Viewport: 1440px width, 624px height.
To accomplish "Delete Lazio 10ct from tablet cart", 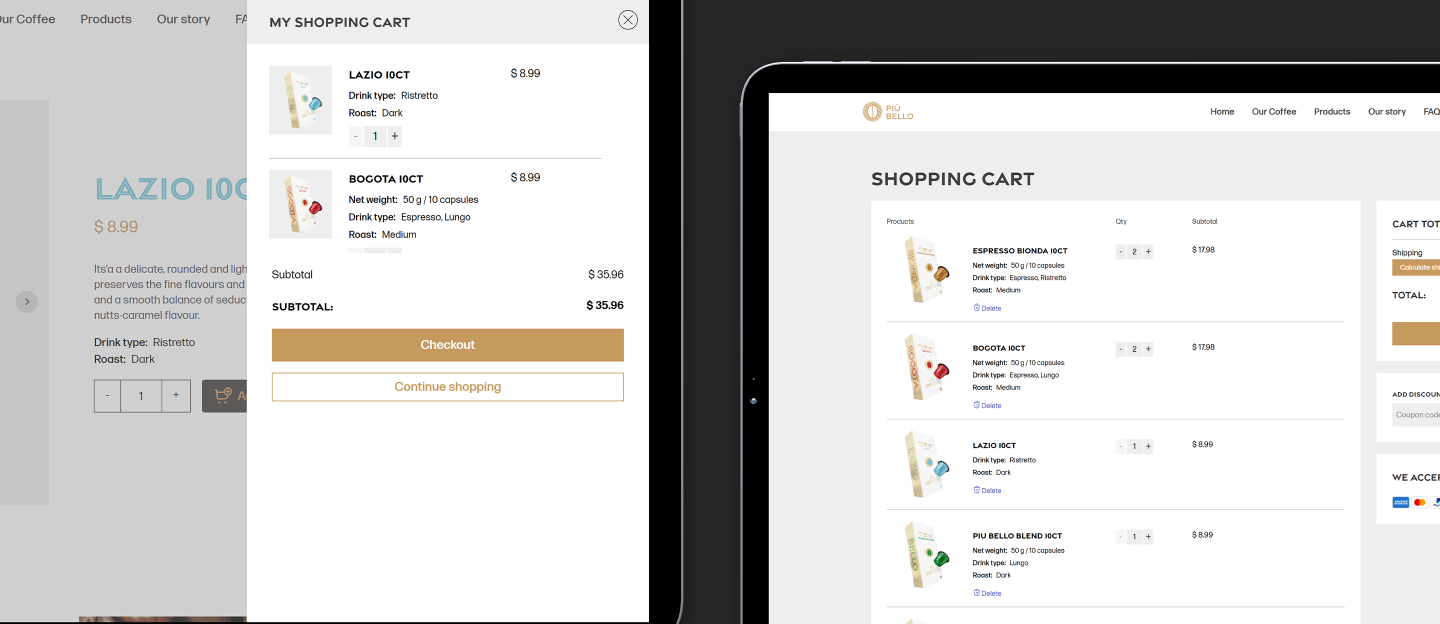I will point(987,490).
